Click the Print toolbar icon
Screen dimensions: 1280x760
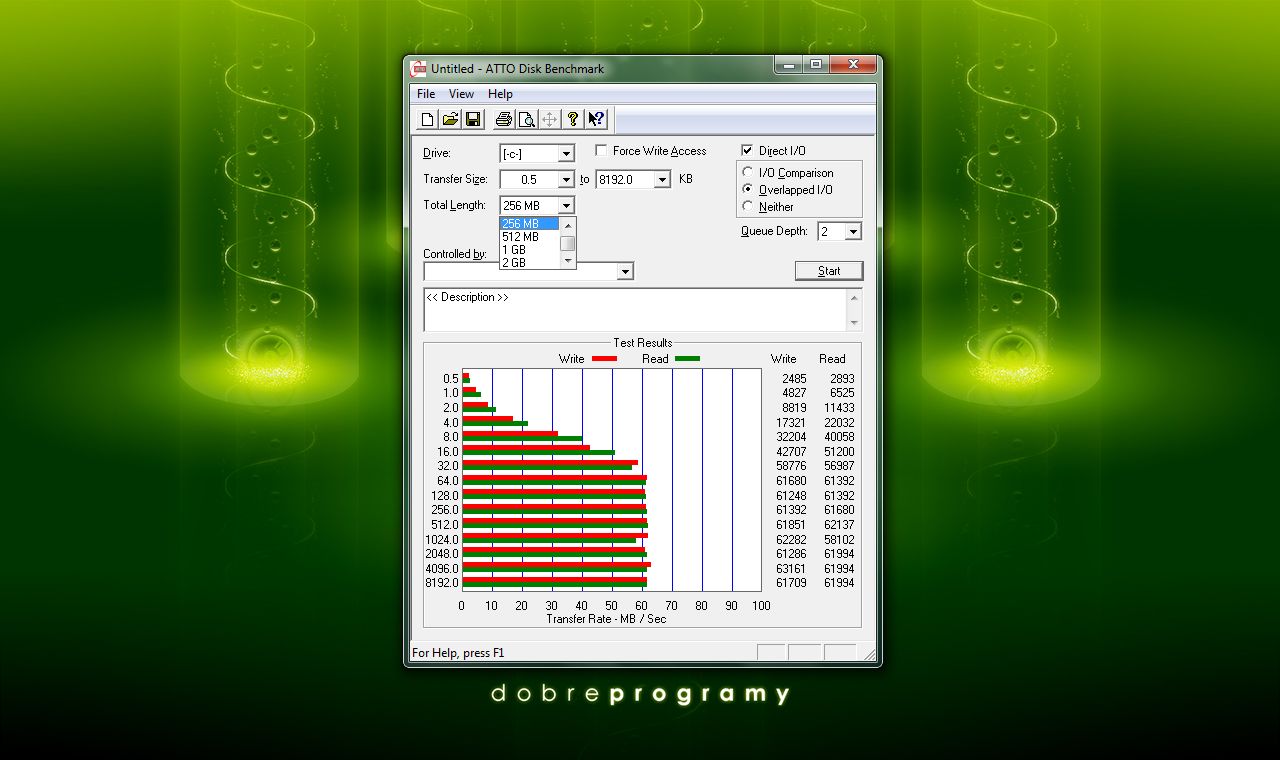(x=504, y=120)
